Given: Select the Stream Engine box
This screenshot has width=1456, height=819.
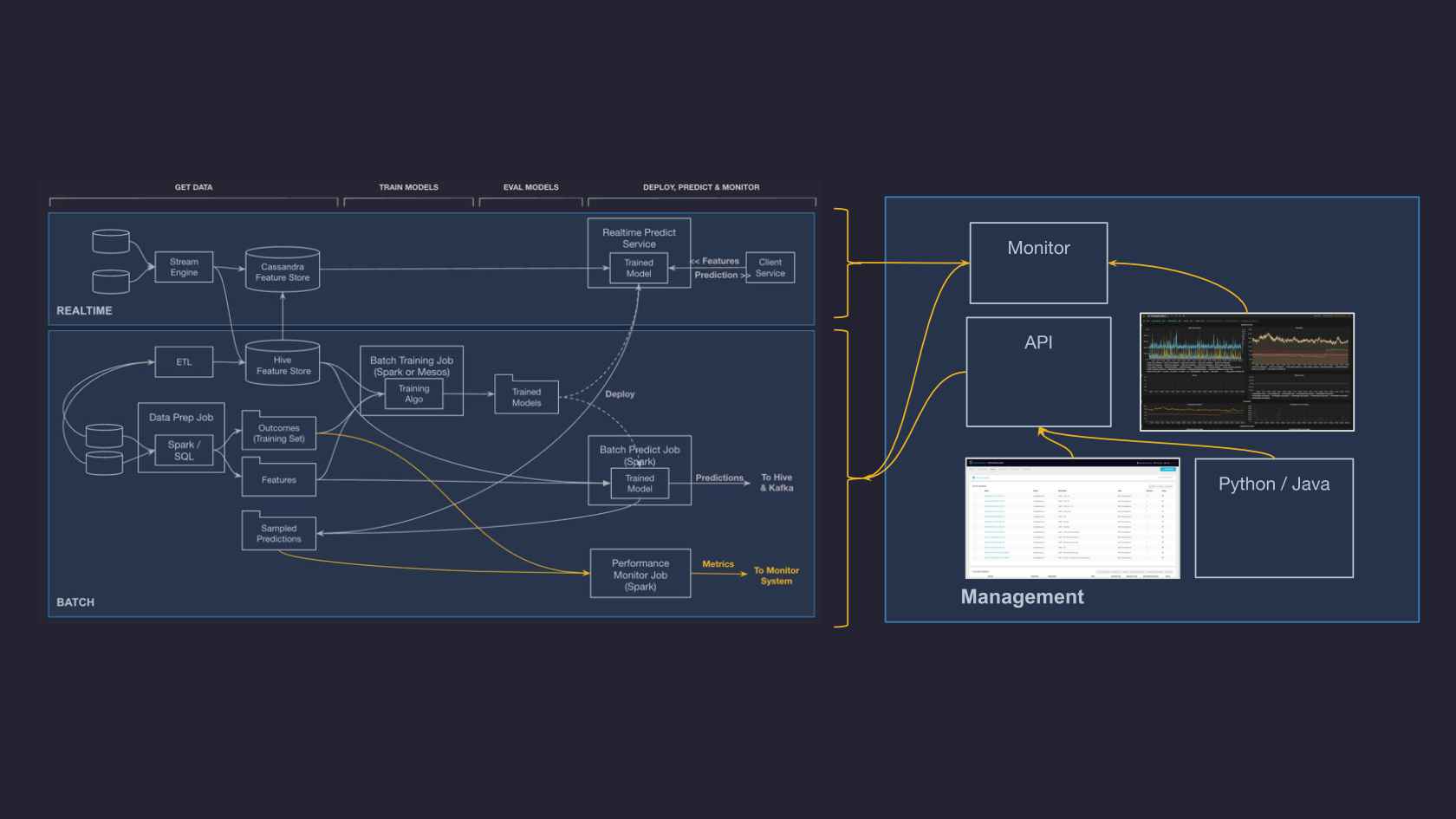Looking at the screenshot, I should click(184, 267).
